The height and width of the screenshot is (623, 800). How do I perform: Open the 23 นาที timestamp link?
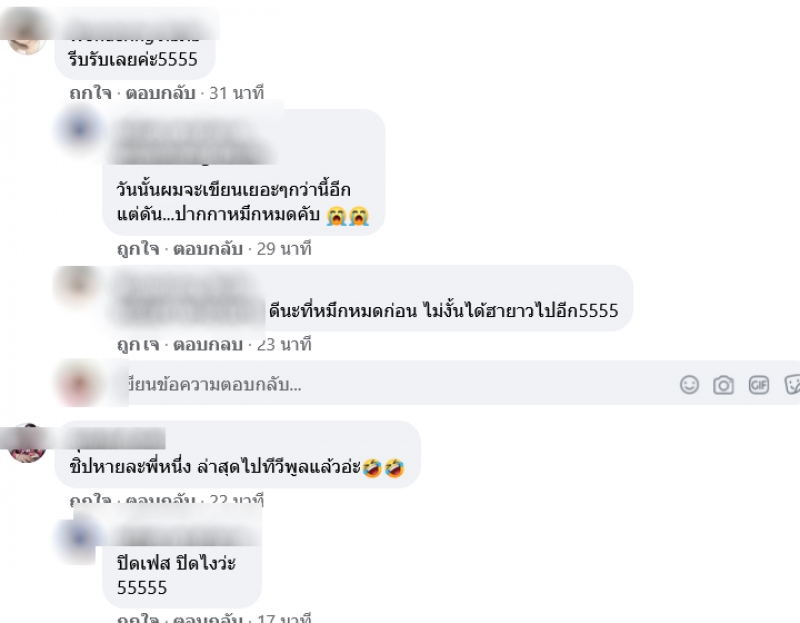(284, 344)
